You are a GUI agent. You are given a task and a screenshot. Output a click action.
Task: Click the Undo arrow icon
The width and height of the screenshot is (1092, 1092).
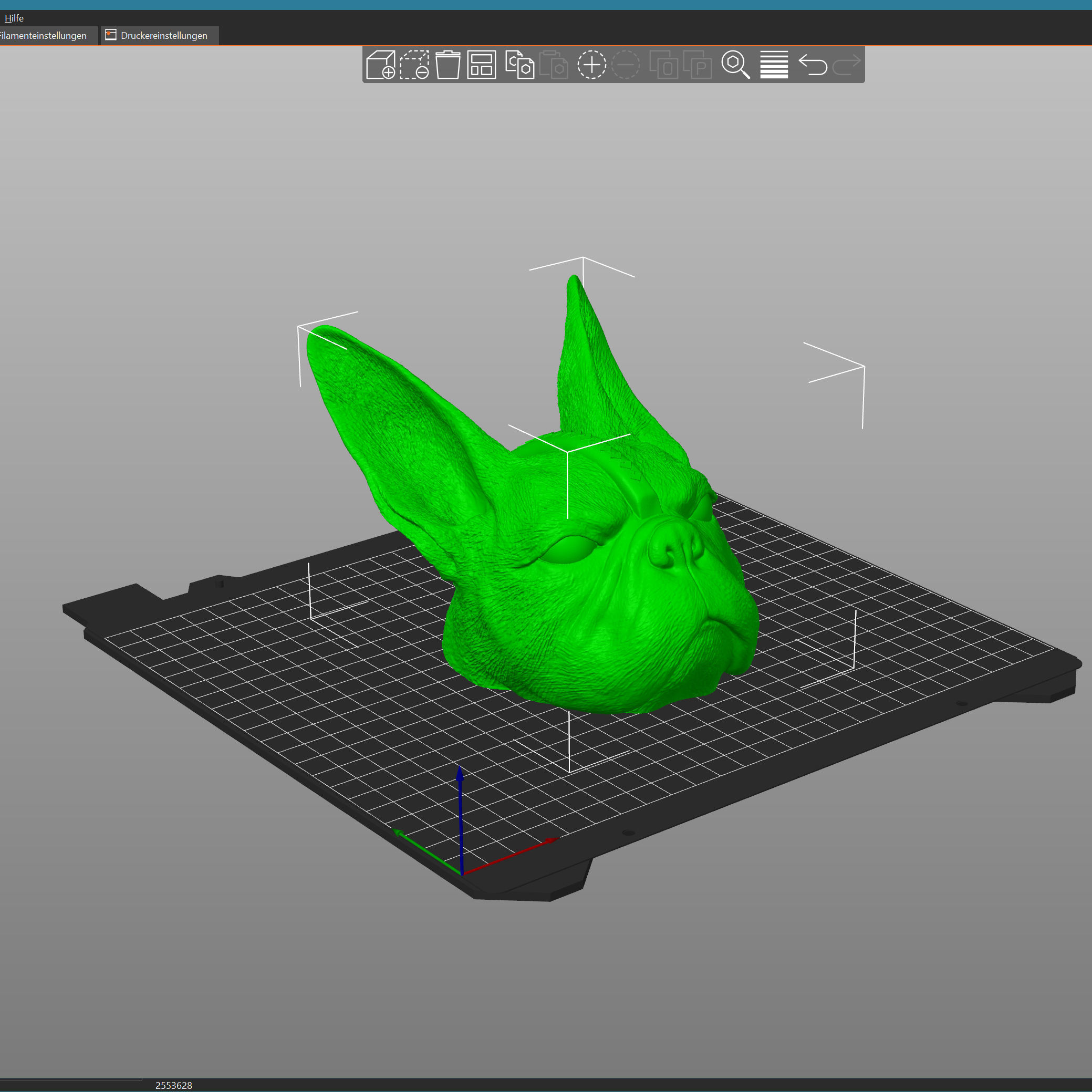pos(813,65)
